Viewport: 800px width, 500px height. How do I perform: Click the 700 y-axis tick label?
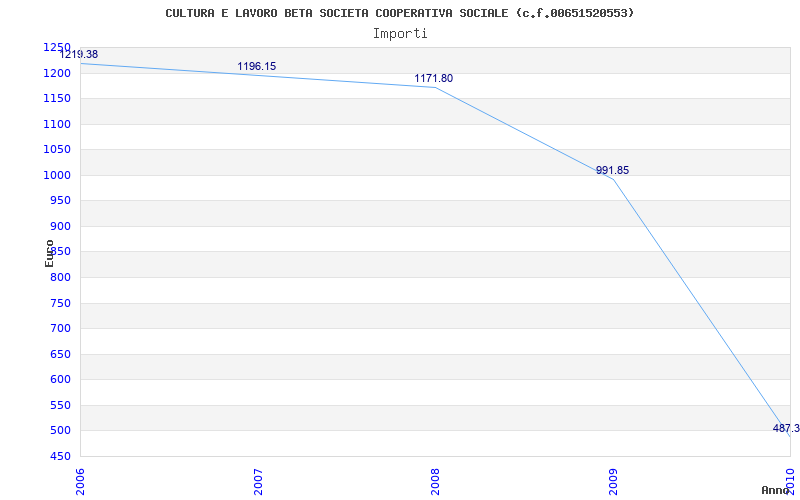click(60, 329)
